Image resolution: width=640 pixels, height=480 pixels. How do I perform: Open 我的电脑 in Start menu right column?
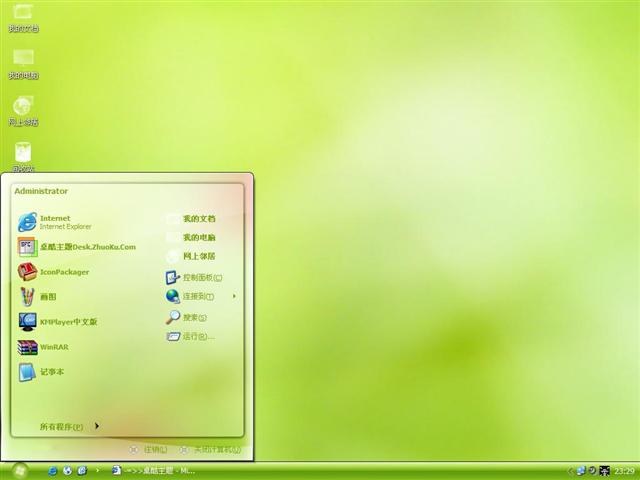pos(191,238)
